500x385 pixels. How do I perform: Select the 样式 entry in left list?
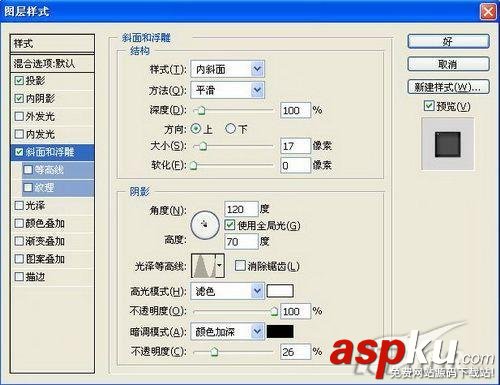coord(52,44)
